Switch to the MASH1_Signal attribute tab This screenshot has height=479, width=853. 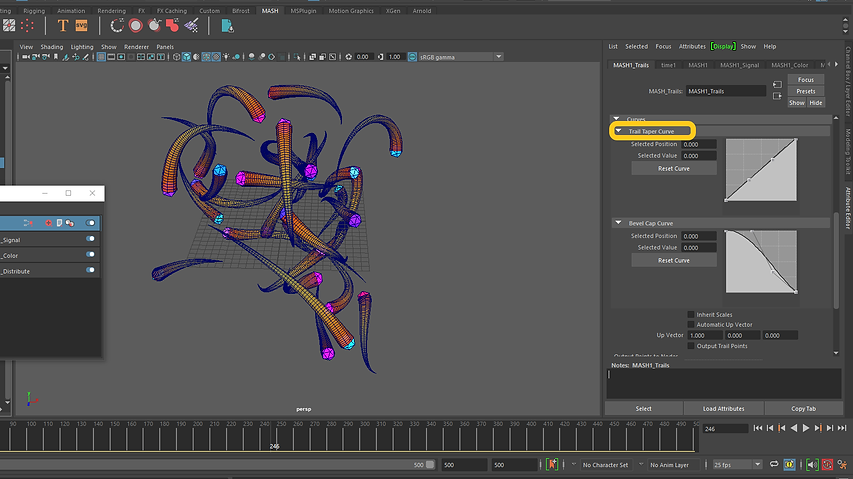[x=739, y=65]
